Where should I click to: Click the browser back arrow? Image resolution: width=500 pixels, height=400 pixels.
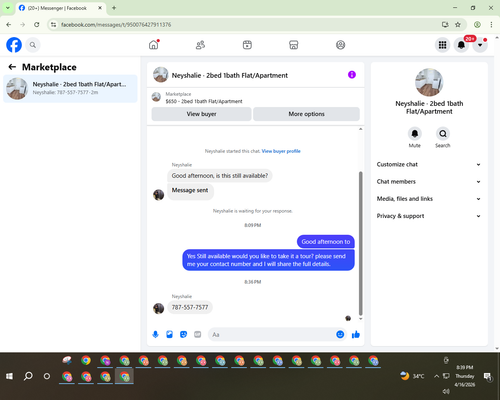point(9,24)
